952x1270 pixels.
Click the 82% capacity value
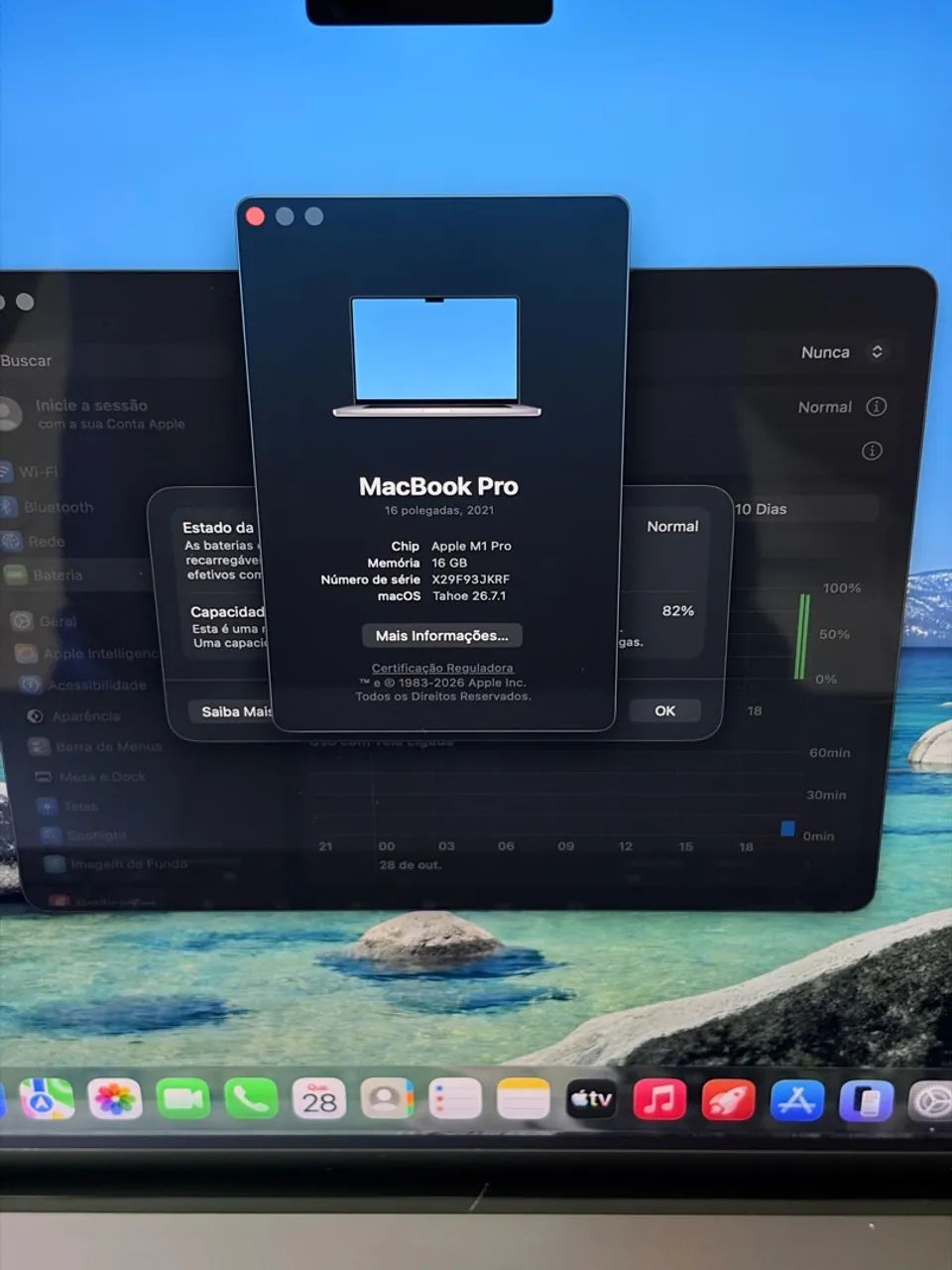tap(678, 611)
